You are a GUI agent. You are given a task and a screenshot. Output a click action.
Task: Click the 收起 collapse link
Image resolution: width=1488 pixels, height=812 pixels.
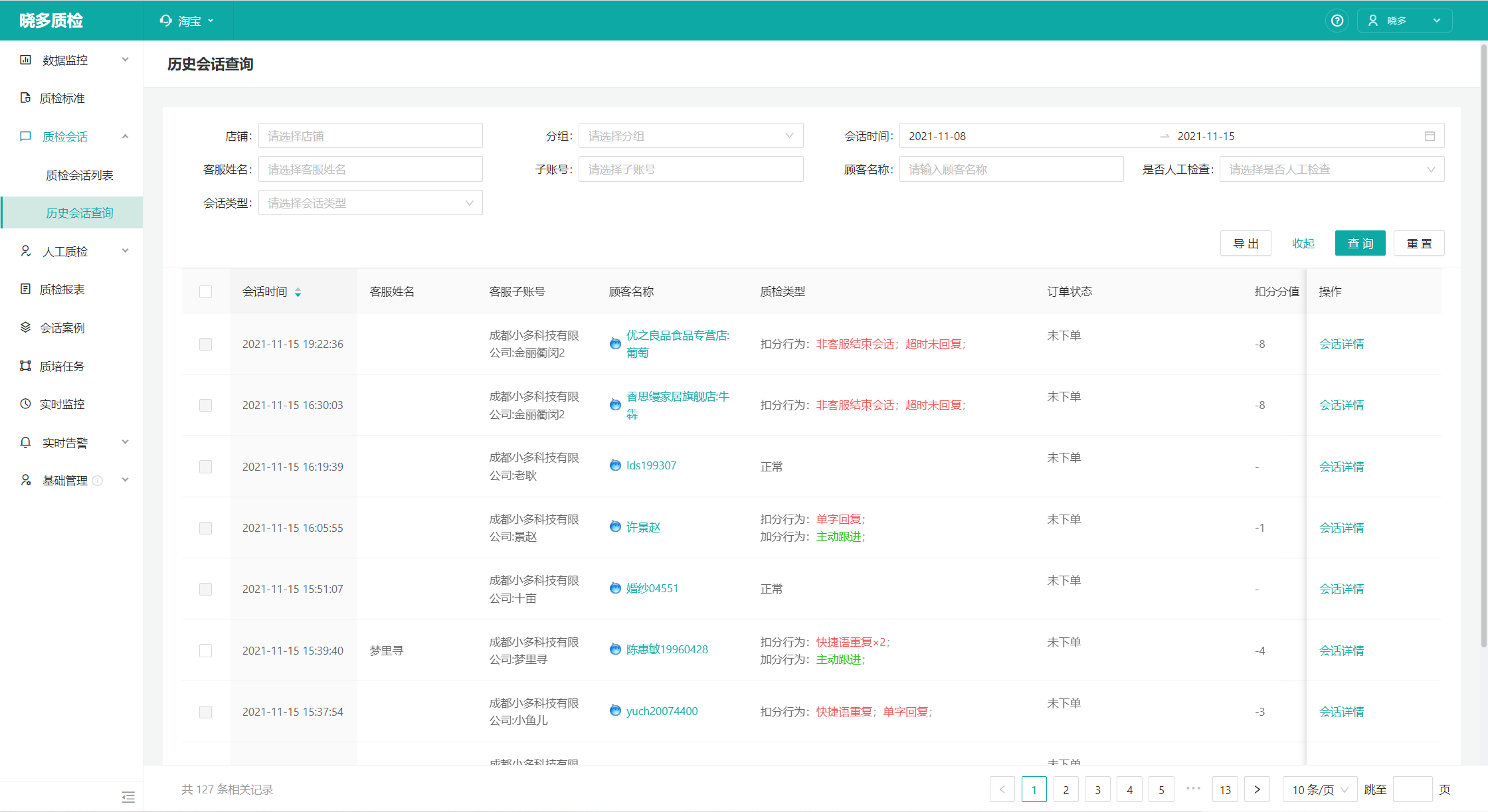(1303, 243)
